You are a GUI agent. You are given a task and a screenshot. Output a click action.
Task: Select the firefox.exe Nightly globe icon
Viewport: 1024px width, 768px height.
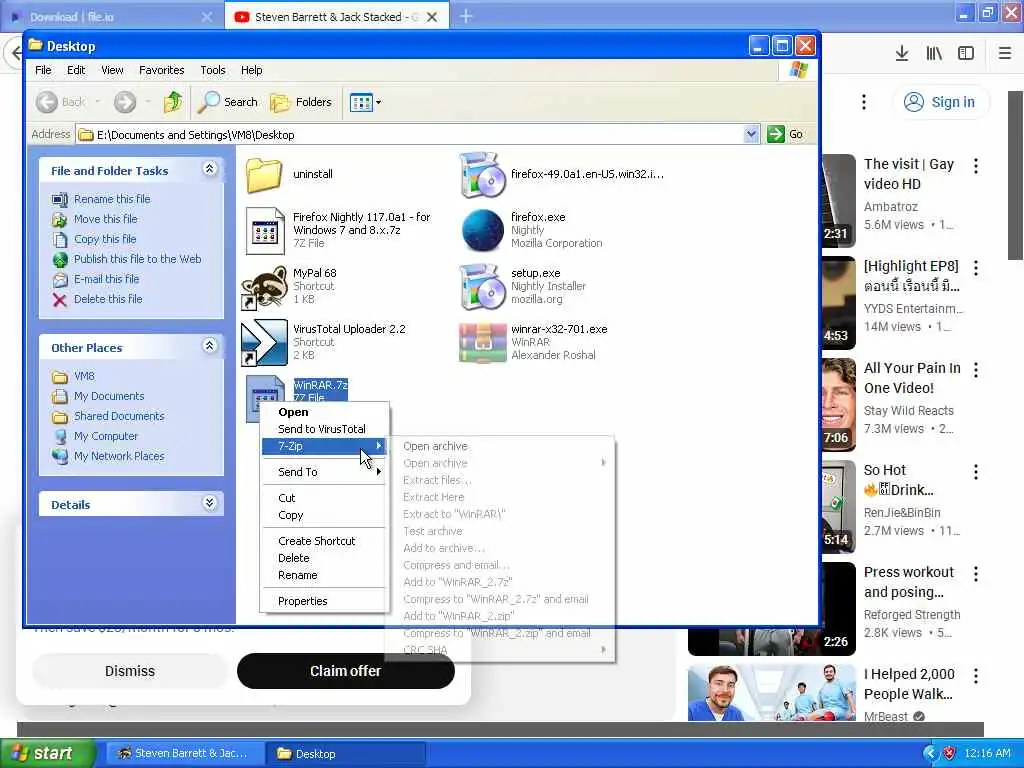click(483, 231)
